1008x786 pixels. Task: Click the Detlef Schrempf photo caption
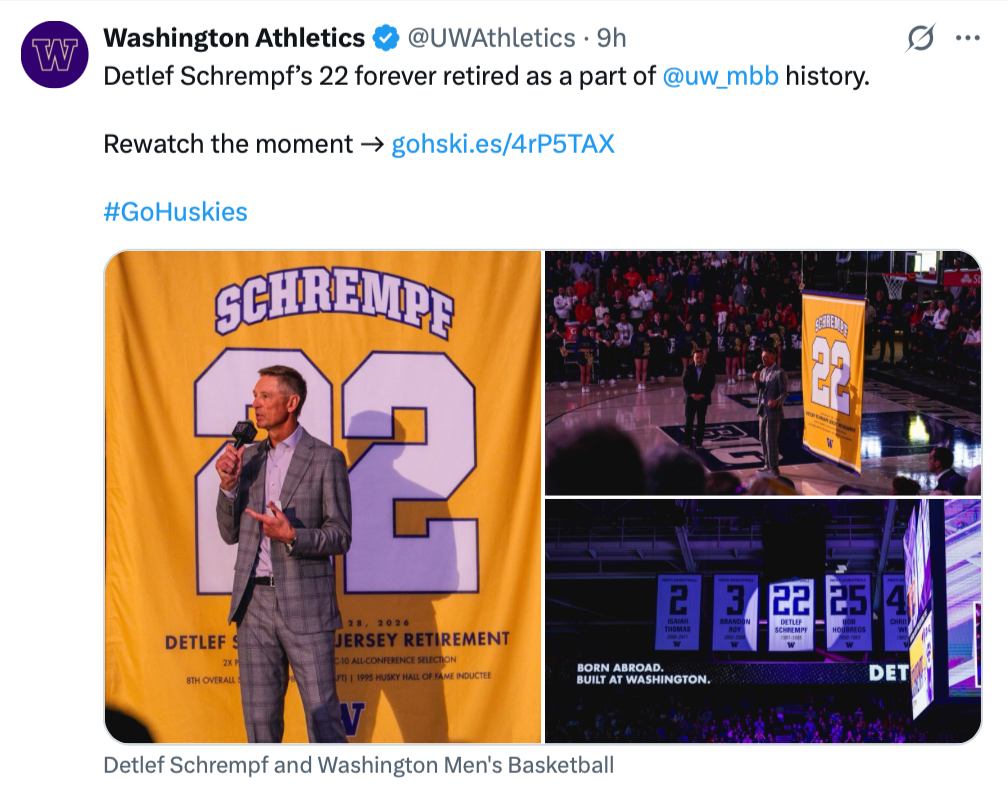click(358, 766)
